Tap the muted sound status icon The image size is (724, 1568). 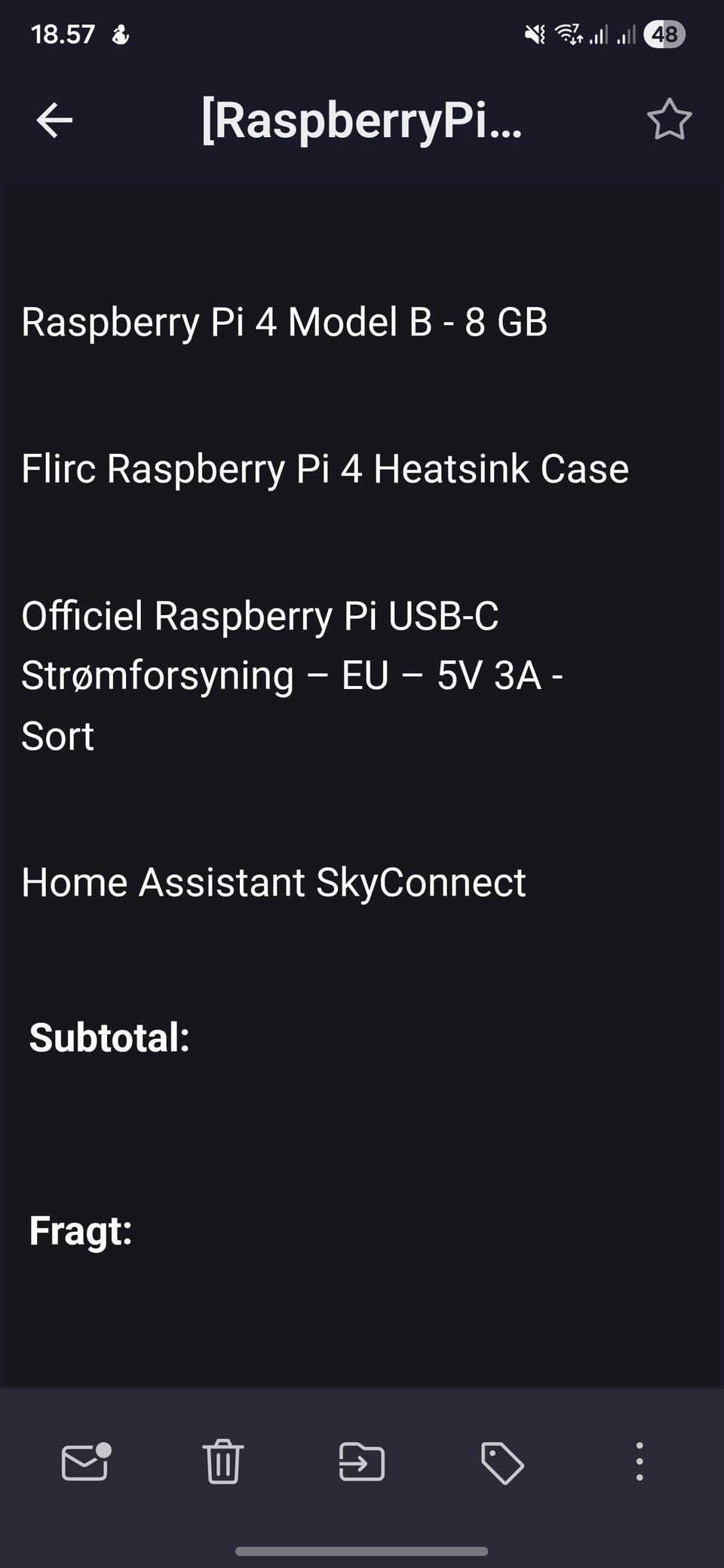(x=535, y=35)
